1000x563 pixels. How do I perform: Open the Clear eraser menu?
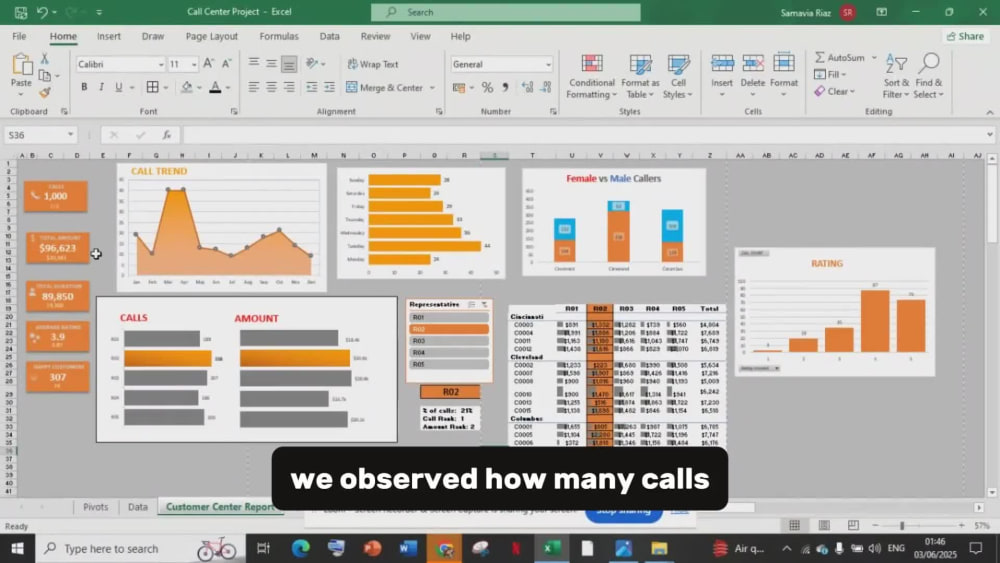[x=834, y=92]
